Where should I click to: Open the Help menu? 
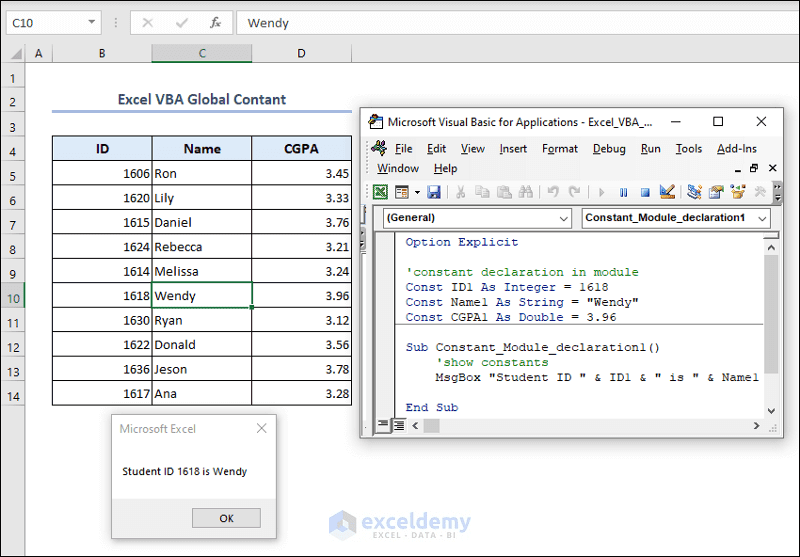[445, 168]
